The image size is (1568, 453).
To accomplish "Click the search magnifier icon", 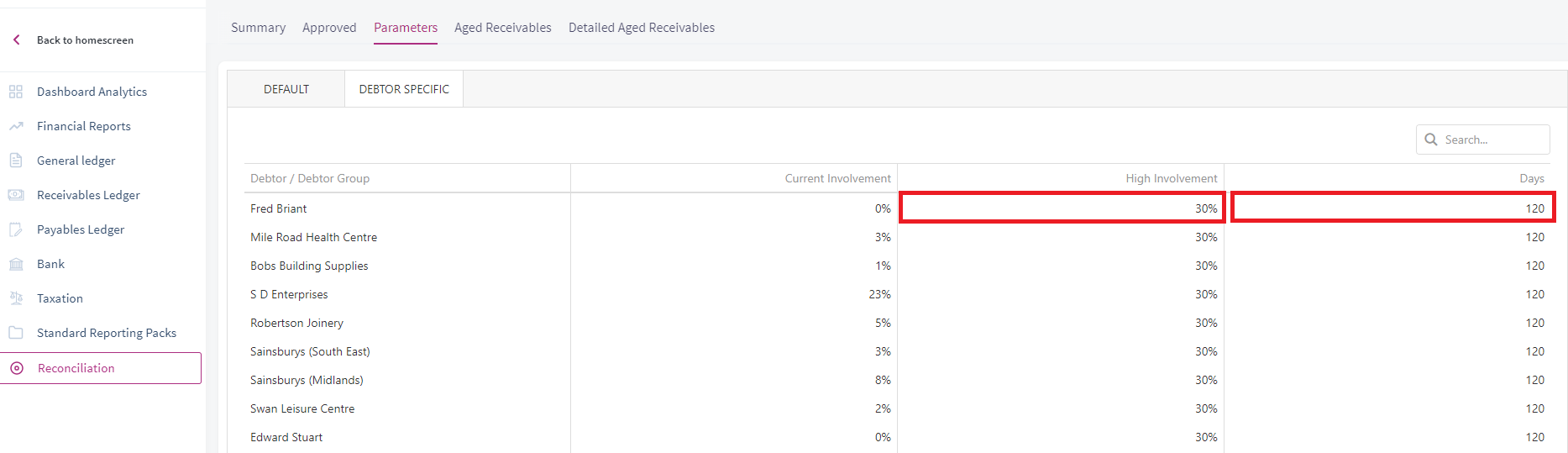I will tap(1431, 140).
